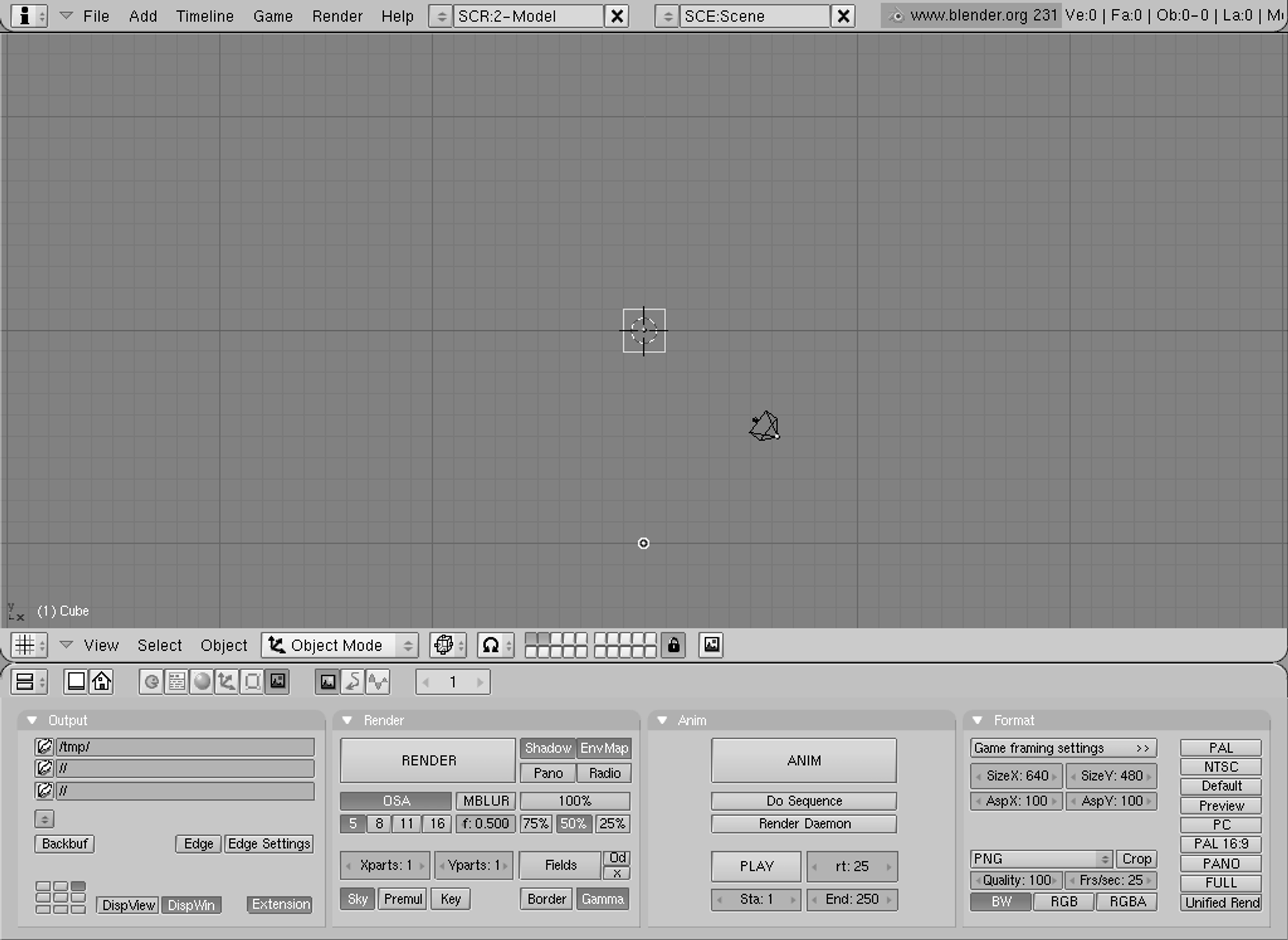
Task: Toggle the layer lock padlock icon
Action: click(x=674, y=645)
